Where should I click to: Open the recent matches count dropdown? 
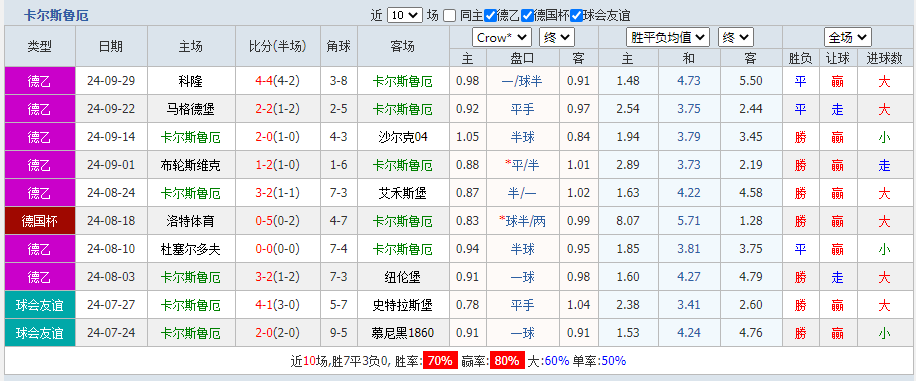[404, 16]
